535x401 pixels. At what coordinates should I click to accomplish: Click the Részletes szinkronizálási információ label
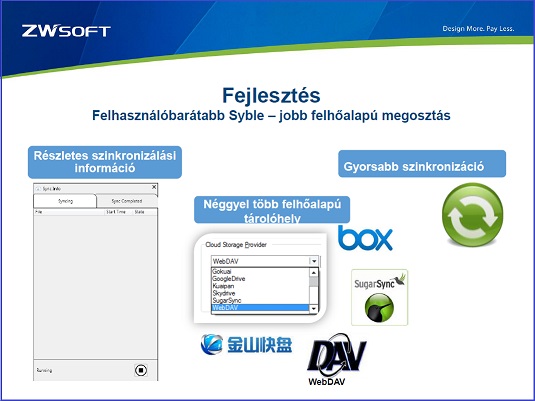tap(105, 162)
